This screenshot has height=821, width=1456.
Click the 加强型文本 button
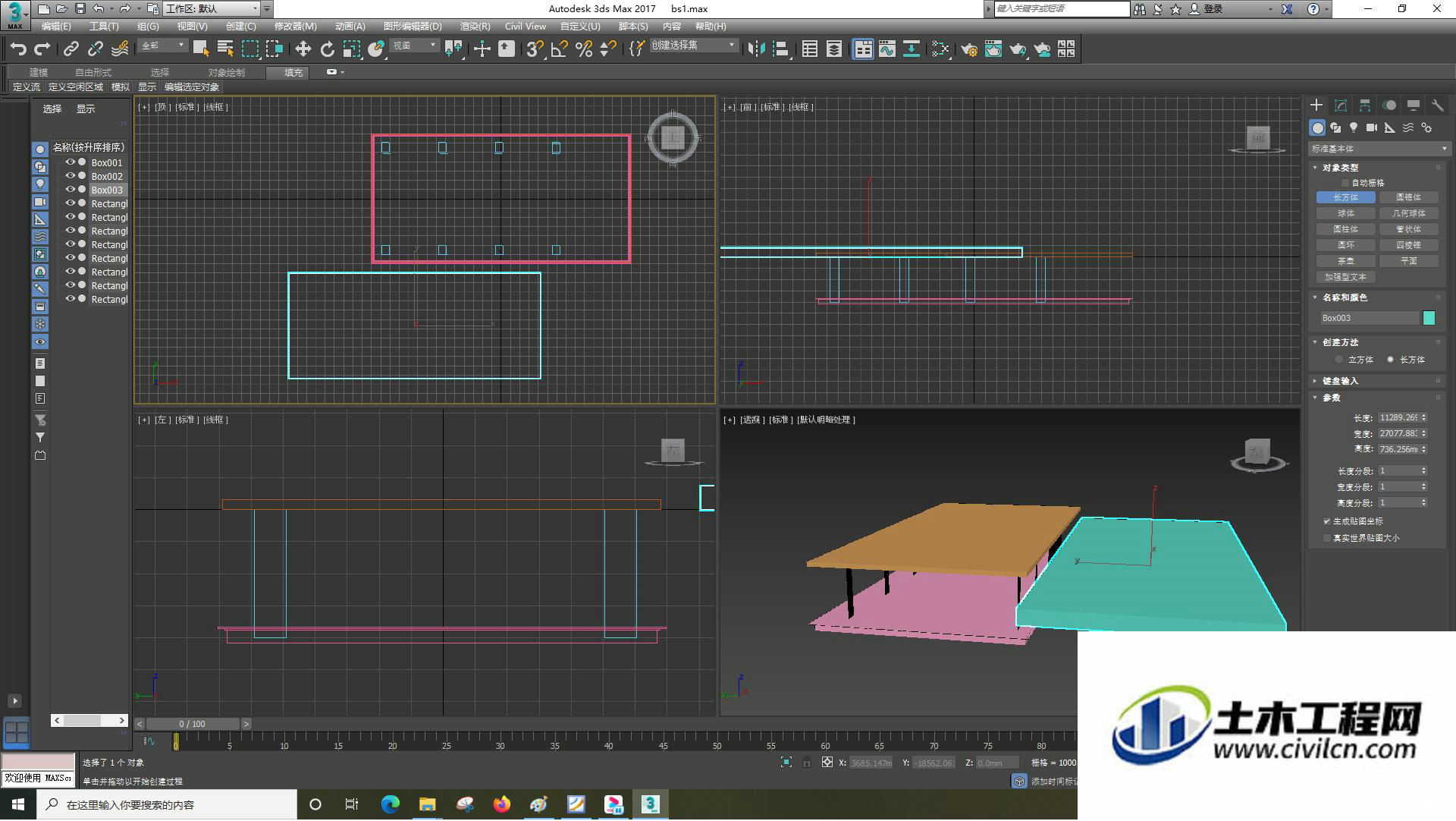pyautogui.click(x=1346, y=277)
